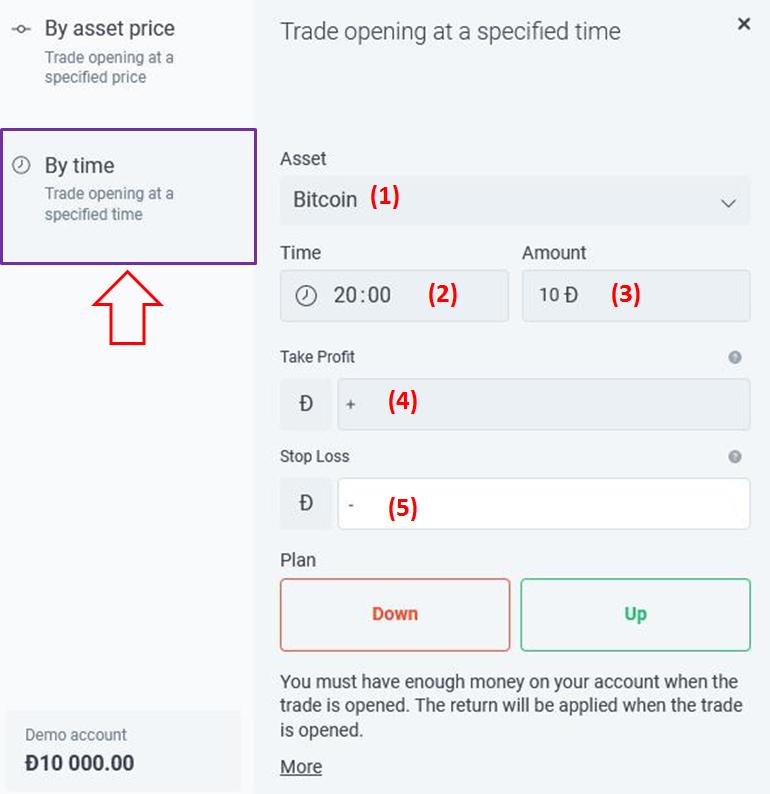Image resolution: width=770 pixels, height=794 pixels.
Task: Select the By time tab
Action: [x=128, y=195]
